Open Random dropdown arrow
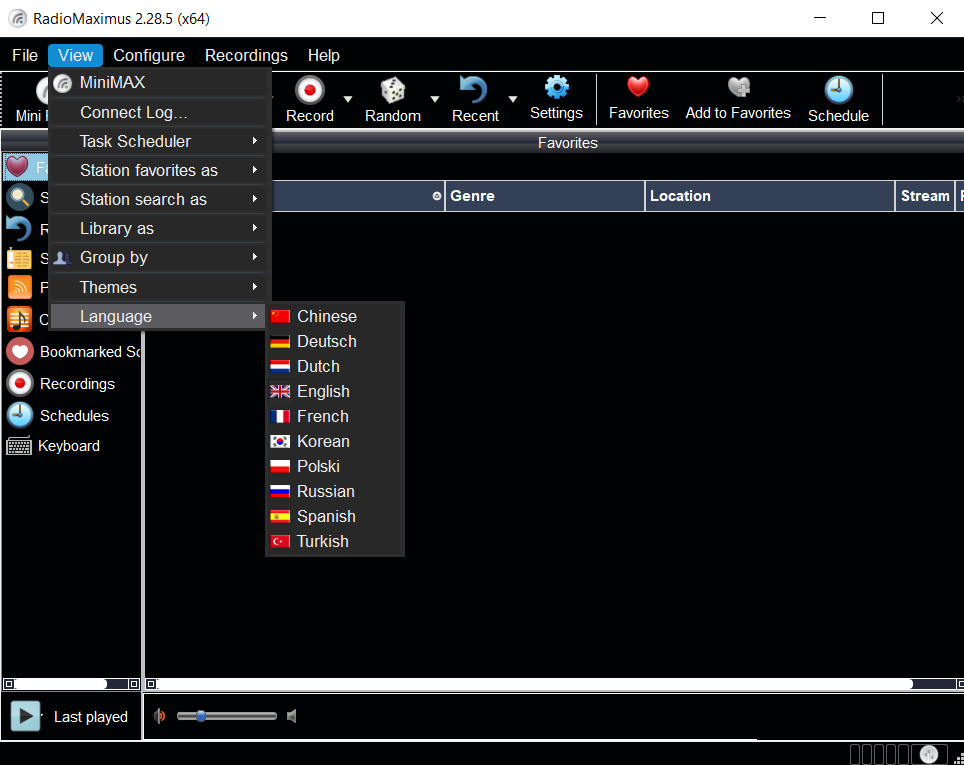The height and width of the screenshot is (765, 964). (x=435, y=99)
